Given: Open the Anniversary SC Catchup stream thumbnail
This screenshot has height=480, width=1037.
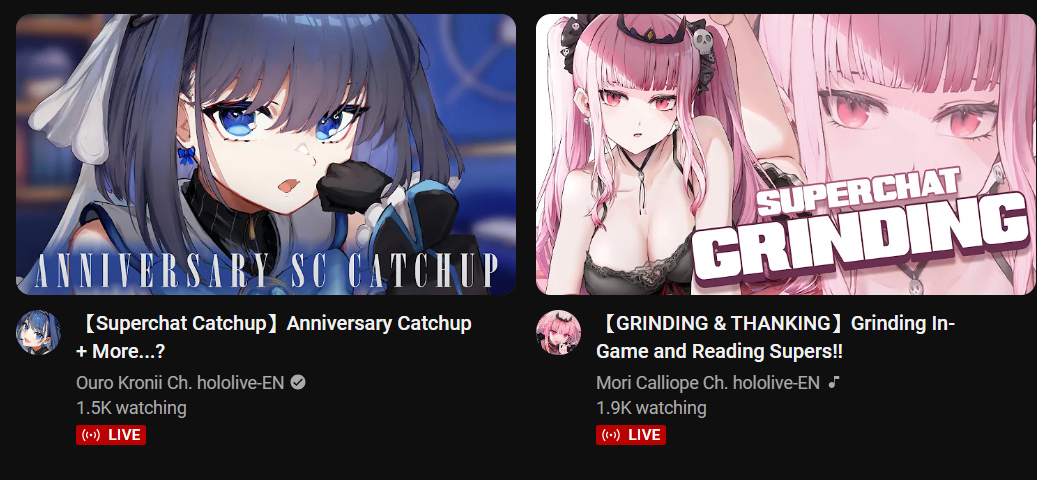Looking at the screenshot, I should (x=266, y=154).
